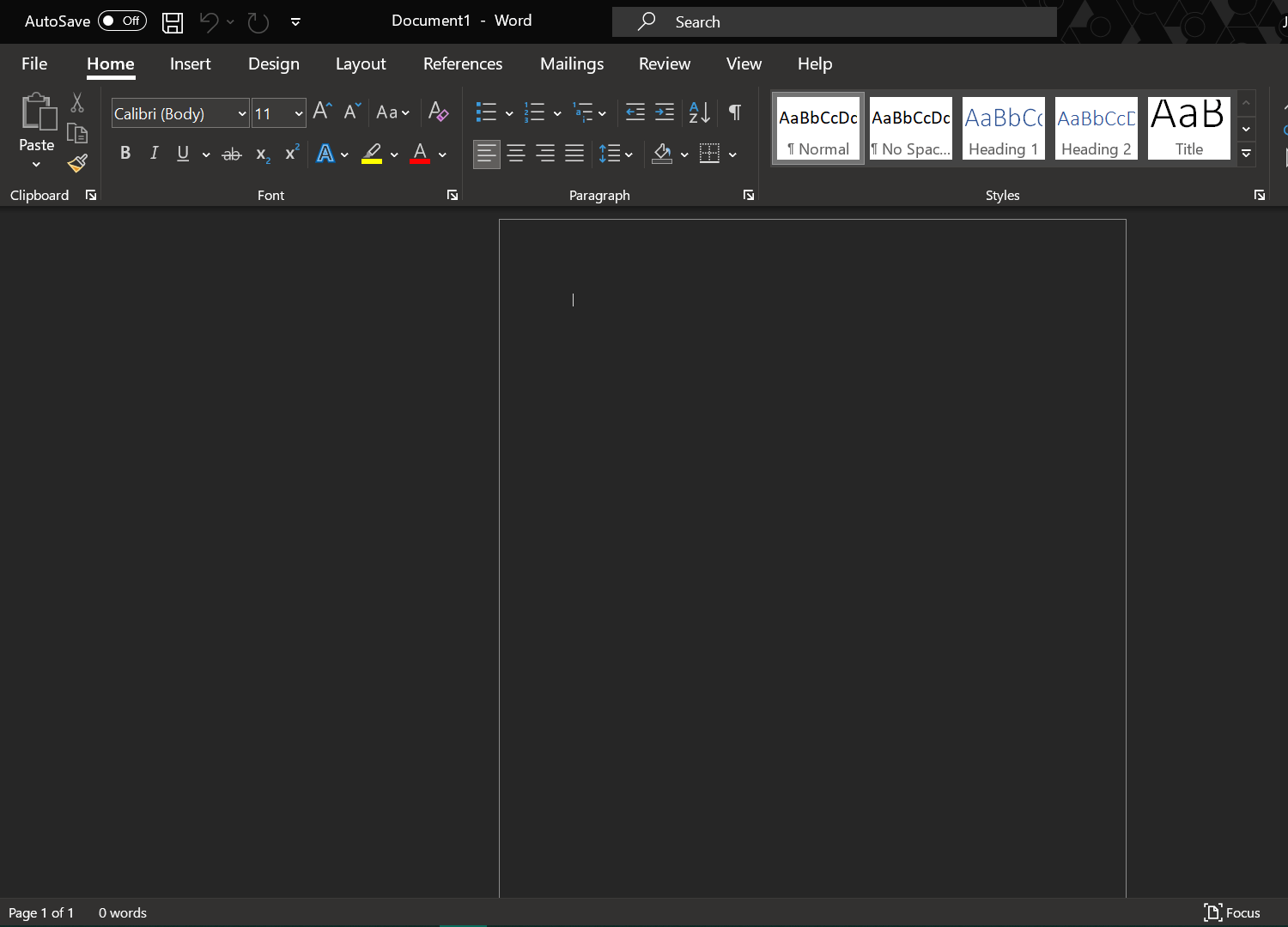Click the Search box in title bar
The image size is (1288, 927).
click(835, 22)
